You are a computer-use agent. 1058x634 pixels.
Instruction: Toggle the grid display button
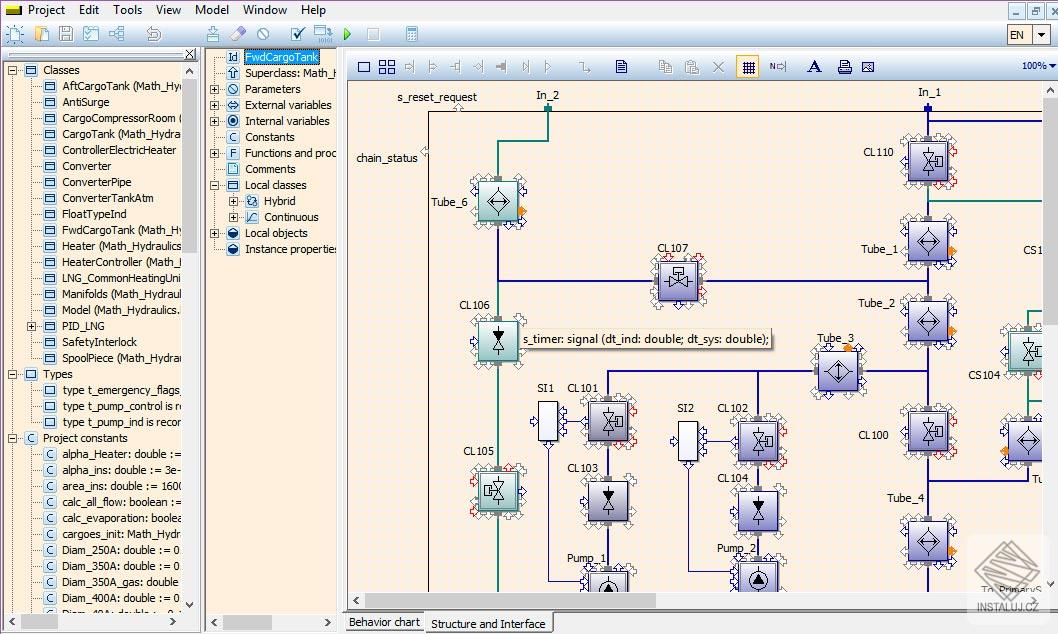(748, 67)
